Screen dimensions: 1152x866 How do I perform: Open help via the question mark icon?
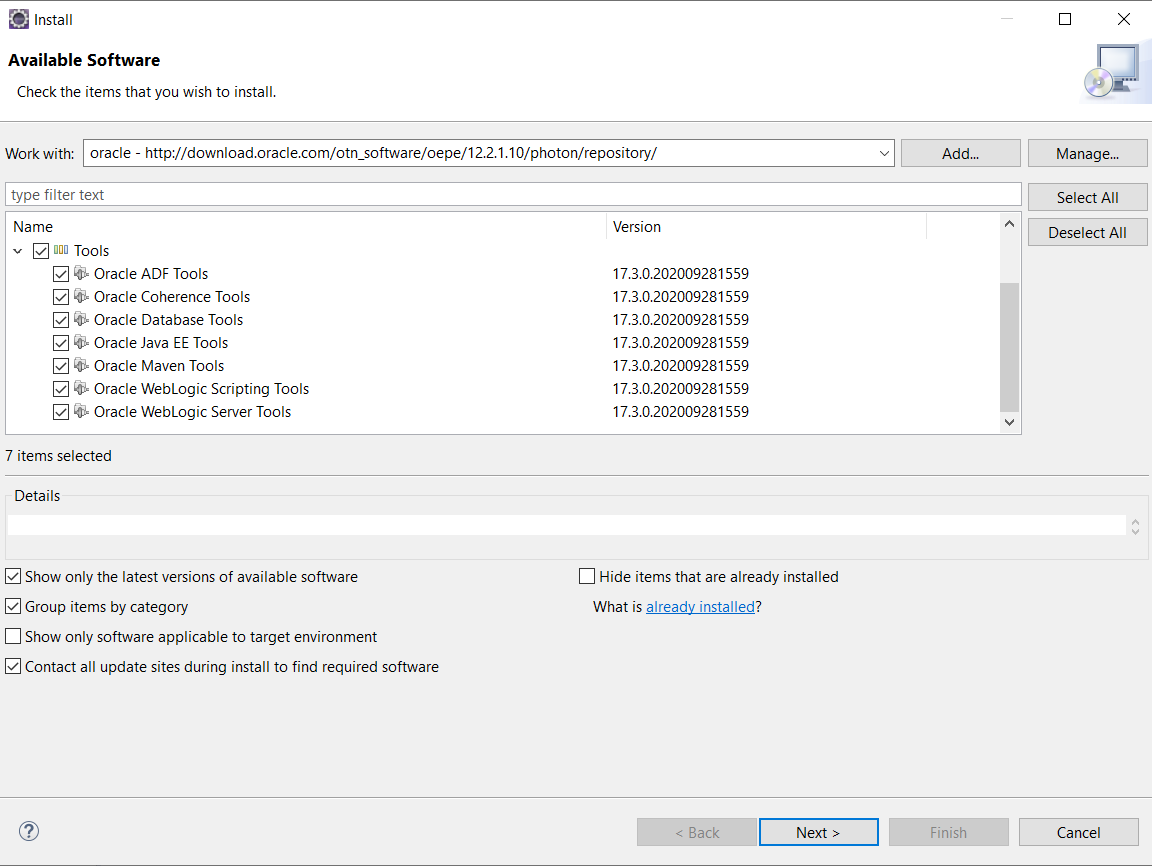29,831
